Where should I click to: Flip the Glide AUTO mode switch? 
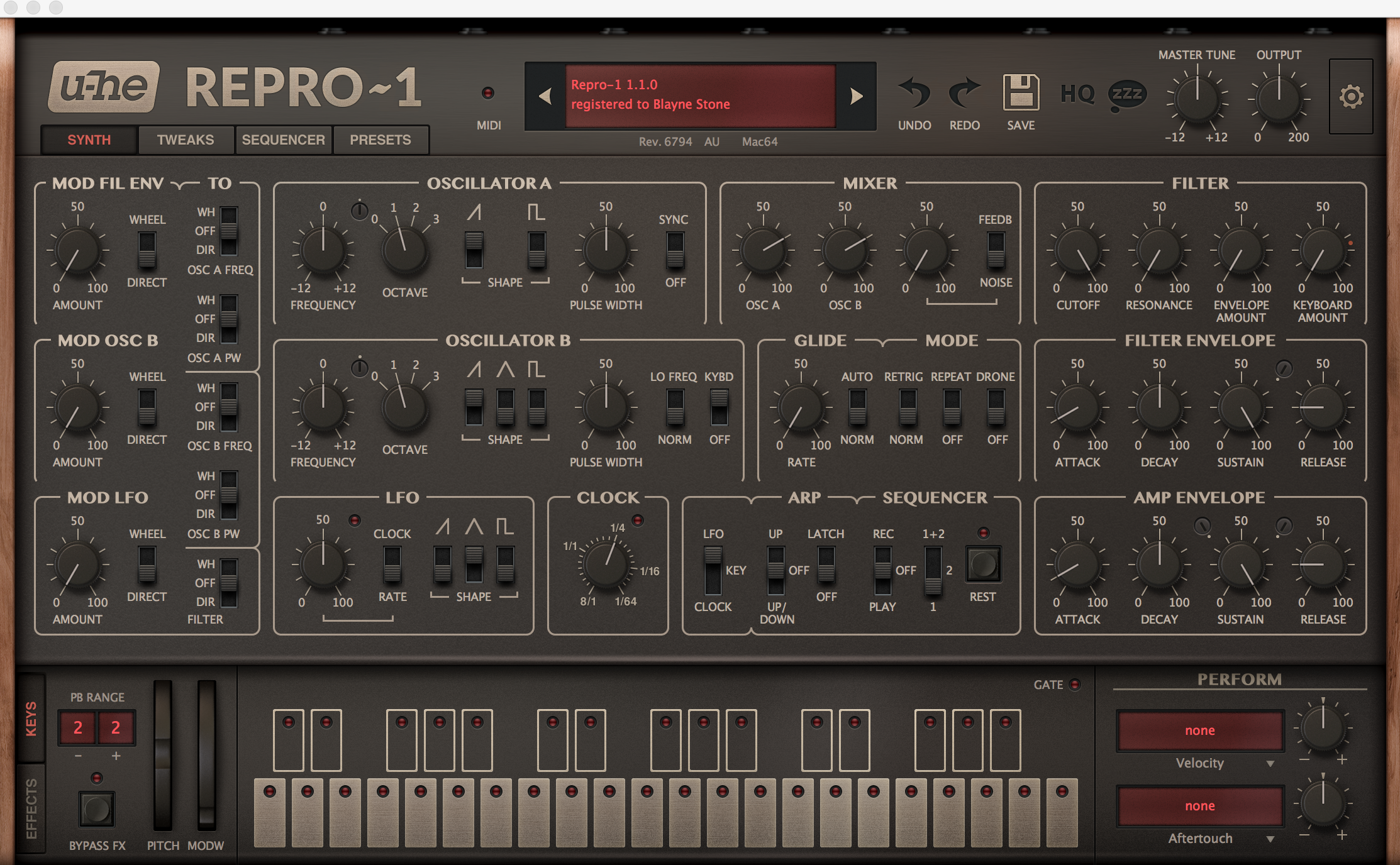tap(857, 407)
